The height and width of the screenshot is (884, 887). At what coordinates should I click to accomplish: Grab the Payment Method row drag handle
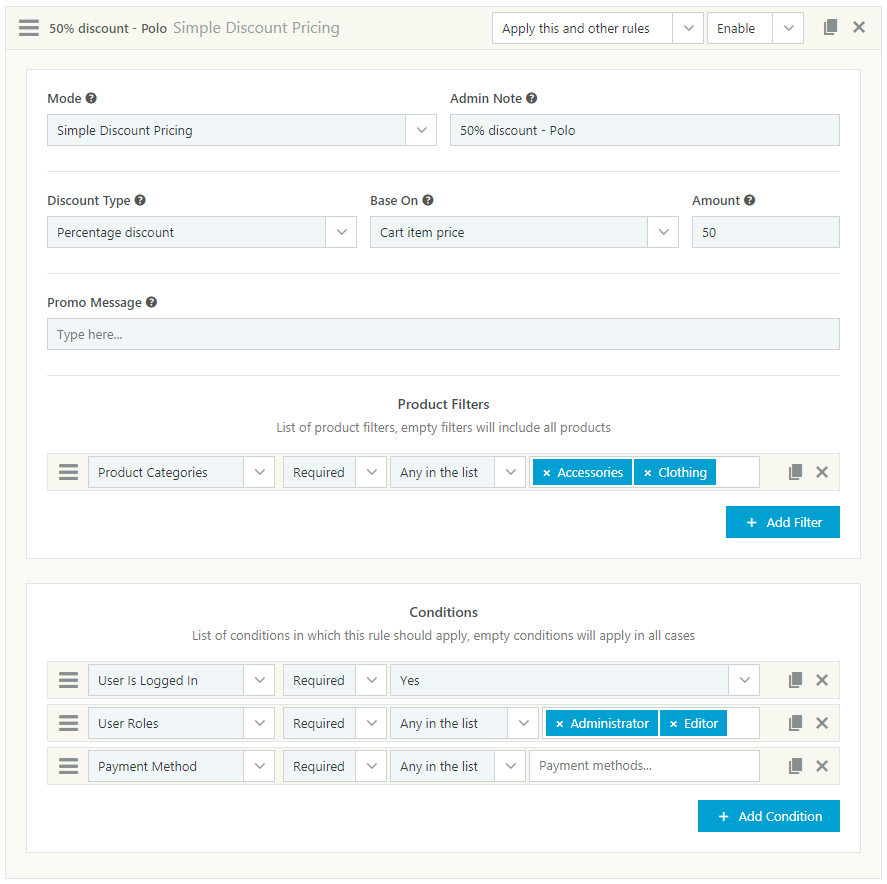68,766
